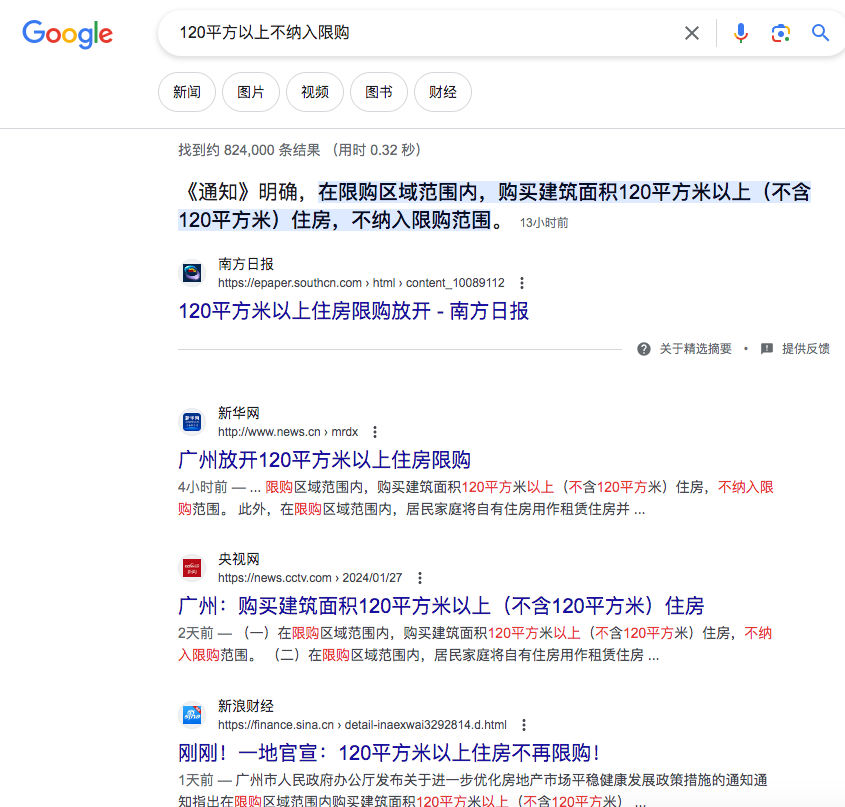Open three-dot menu next to 新华网 URL
This screenshot has height=807, width=845.
pos(375,432)
